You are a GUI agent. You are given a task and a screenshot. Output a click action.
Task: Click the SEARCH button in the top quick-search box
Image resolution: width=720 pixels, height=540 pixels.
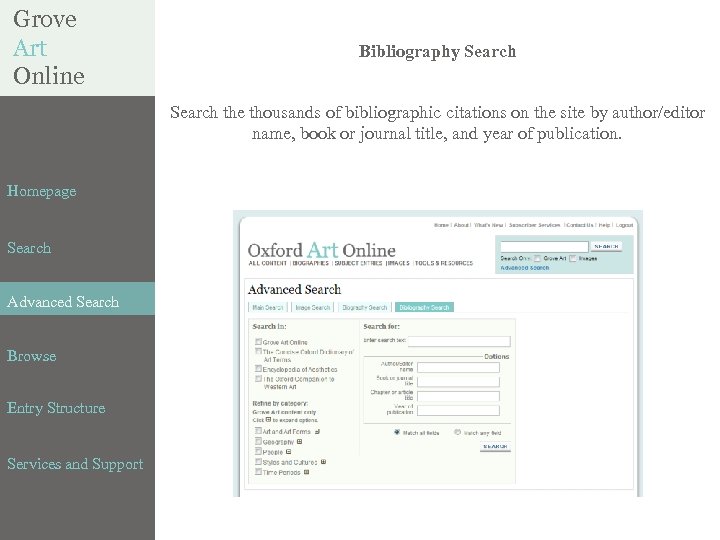pyautogui.click(x=606, y=247)
